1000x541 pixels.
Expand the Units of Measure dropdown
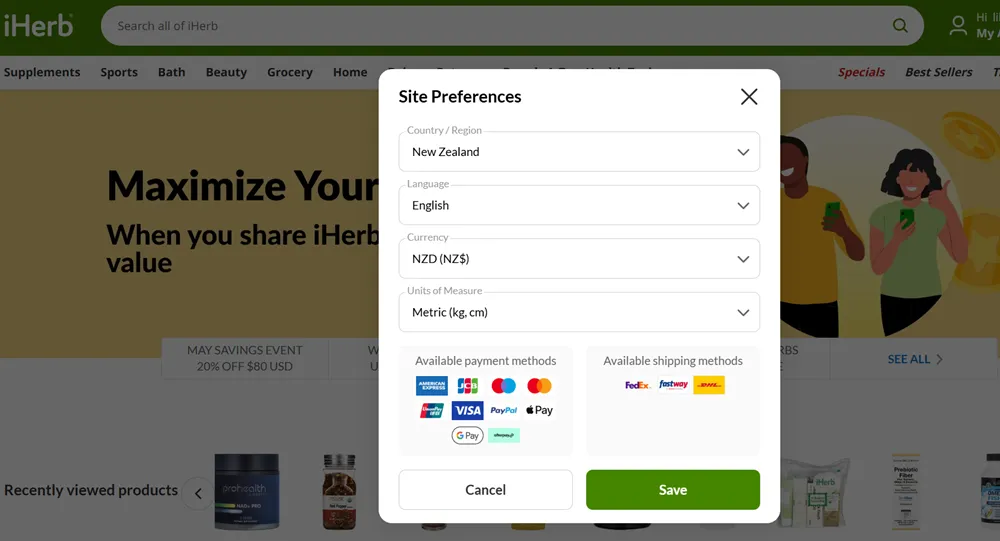[579, 312]
